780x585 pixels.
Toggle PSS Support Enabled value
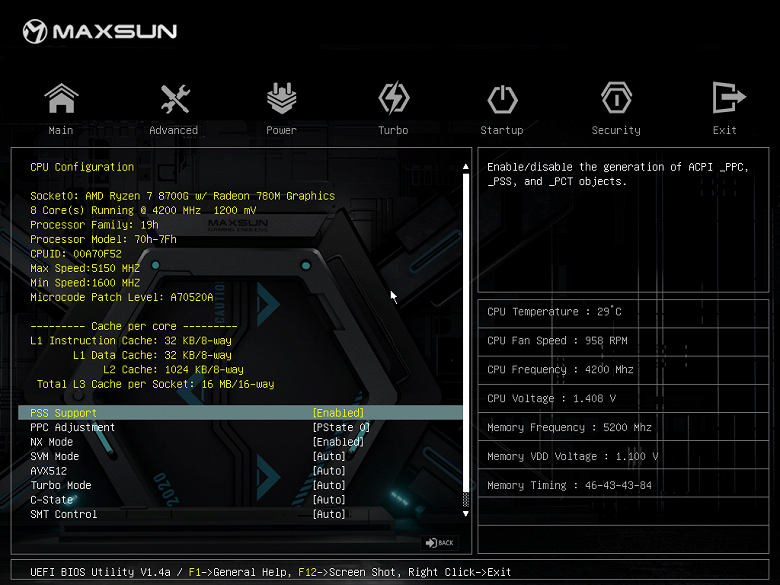(x=338, y=413)
